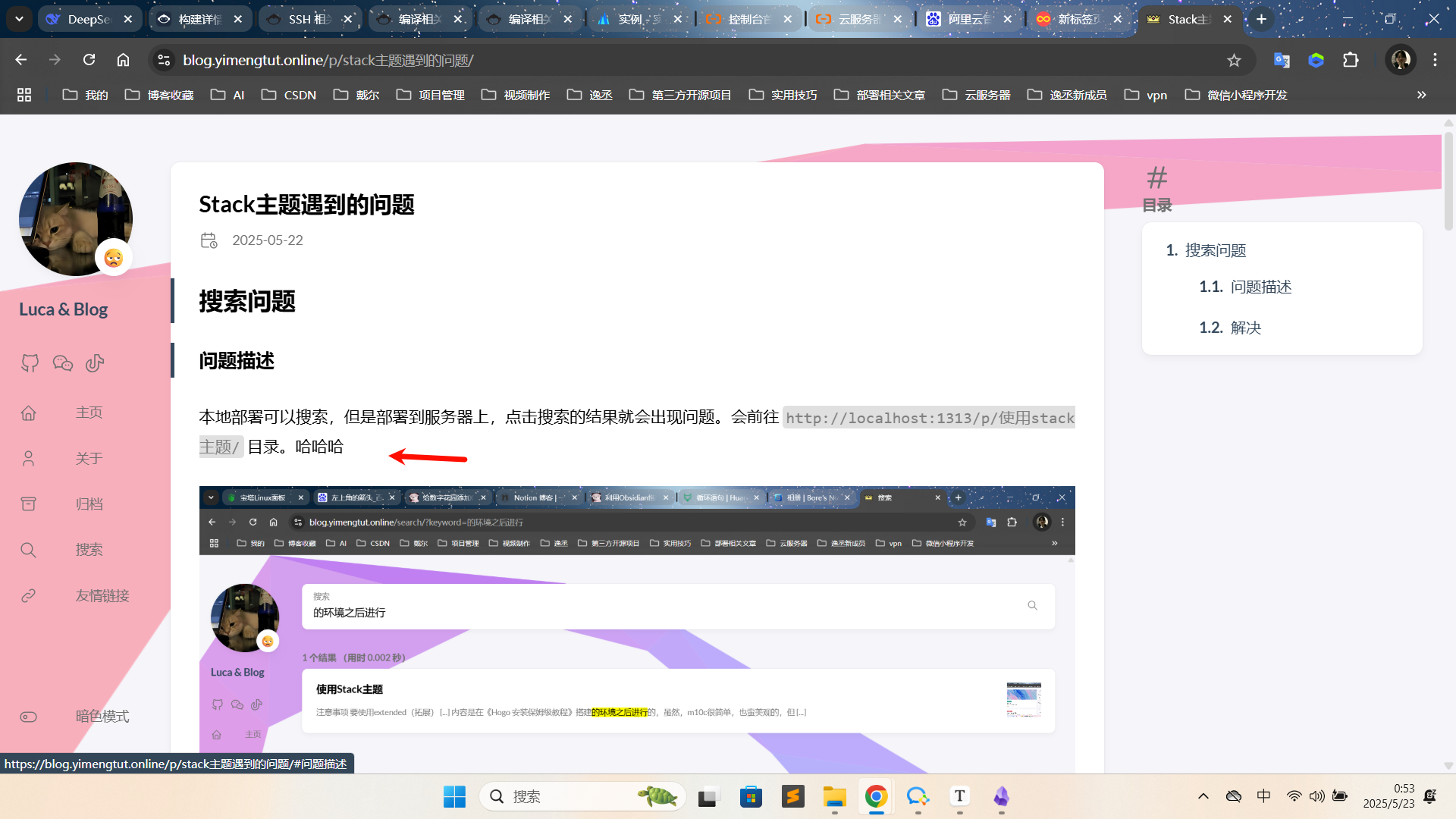Expand the system tray hidden icons arrow
The width and height of the screenshot is (1456, 819).
pos(1203,796)
